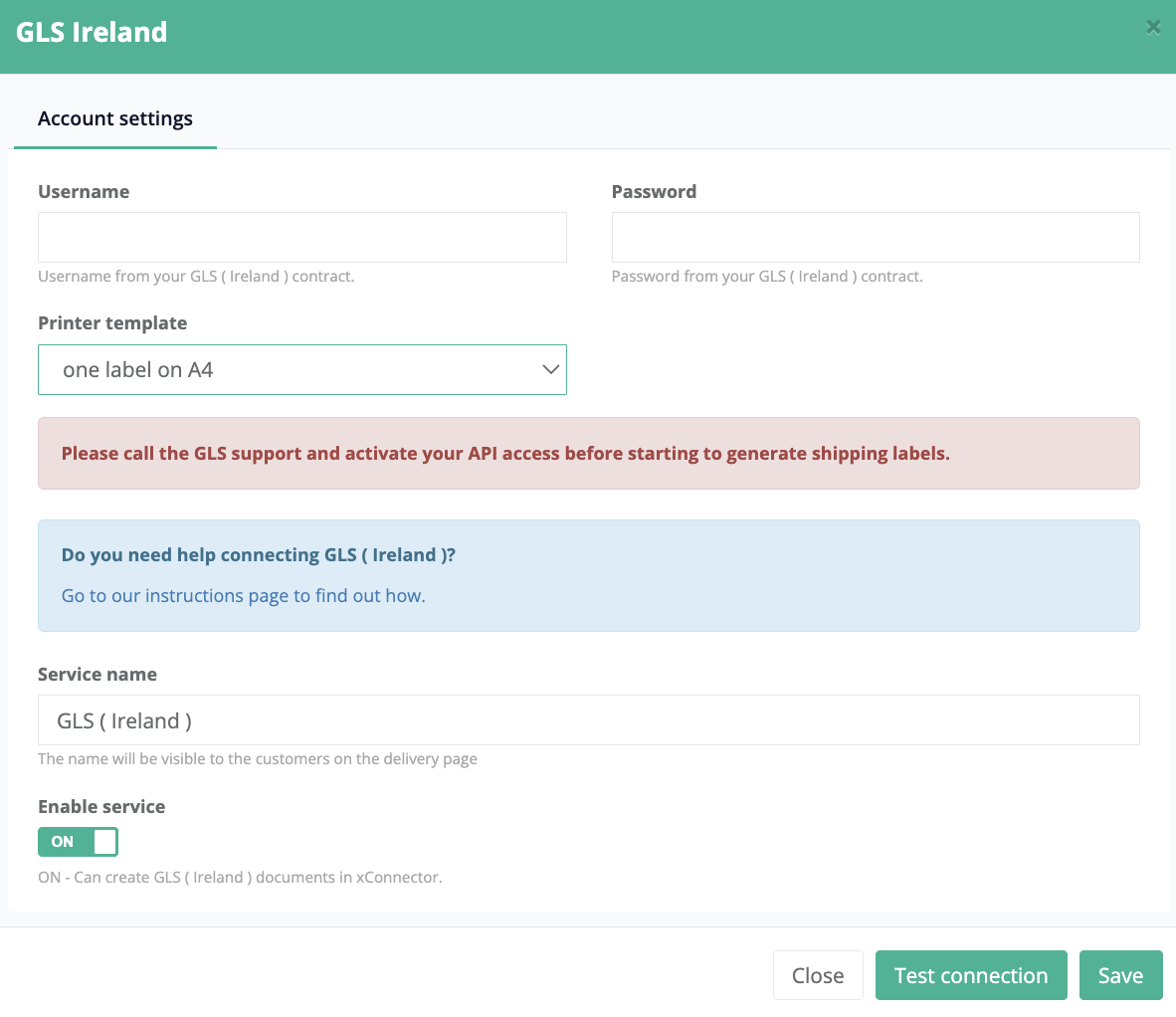Viewport: 1176px width, 1017px height.
Task: Click the Test connection button
Action: point(971,976)
